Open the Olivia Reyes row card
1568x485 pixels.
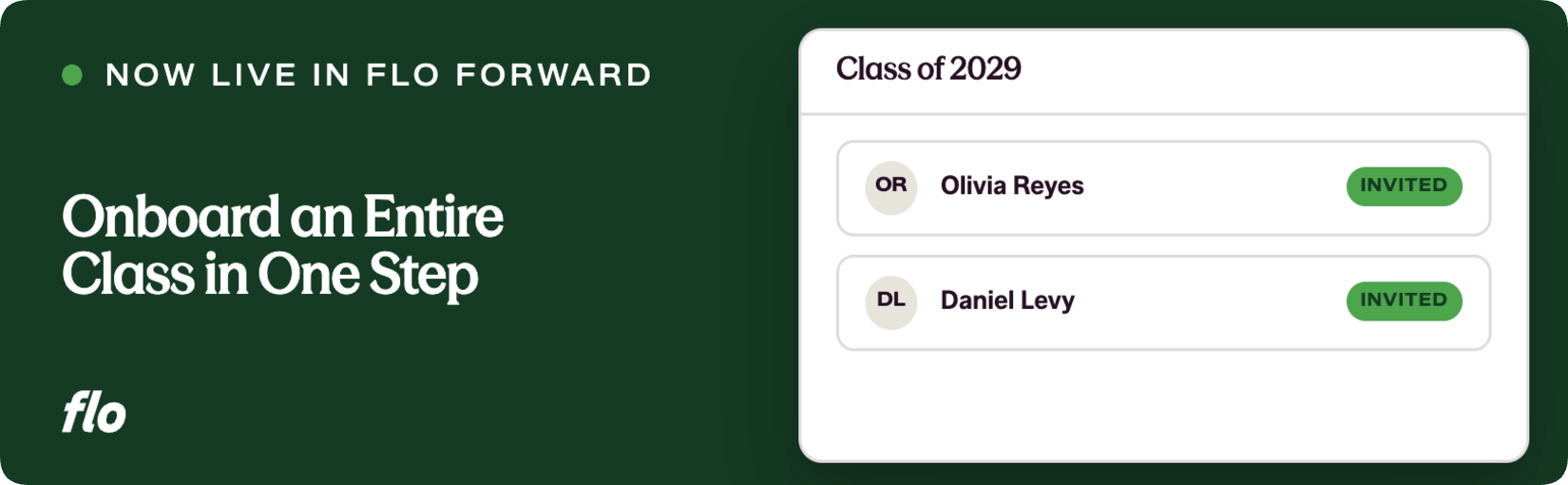[x=1163, y=188]
